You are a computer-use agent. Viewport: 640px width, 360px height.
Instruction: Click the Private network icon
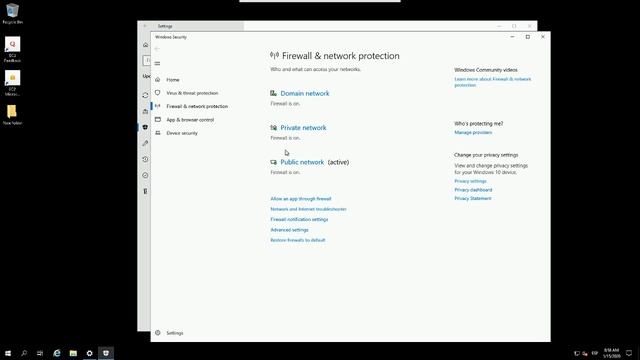pyautogui.click(x=273, y=128)
